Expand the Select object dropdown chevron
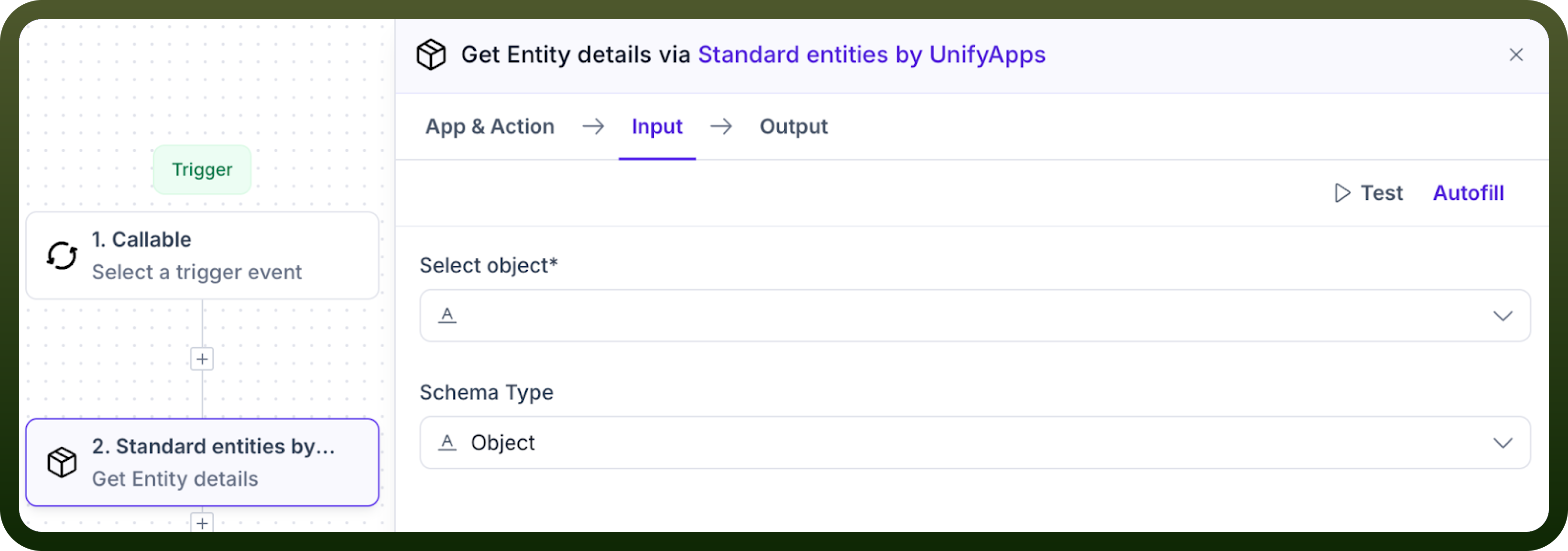Screen dimensions: 1568x551 [x=1503, y=316]
